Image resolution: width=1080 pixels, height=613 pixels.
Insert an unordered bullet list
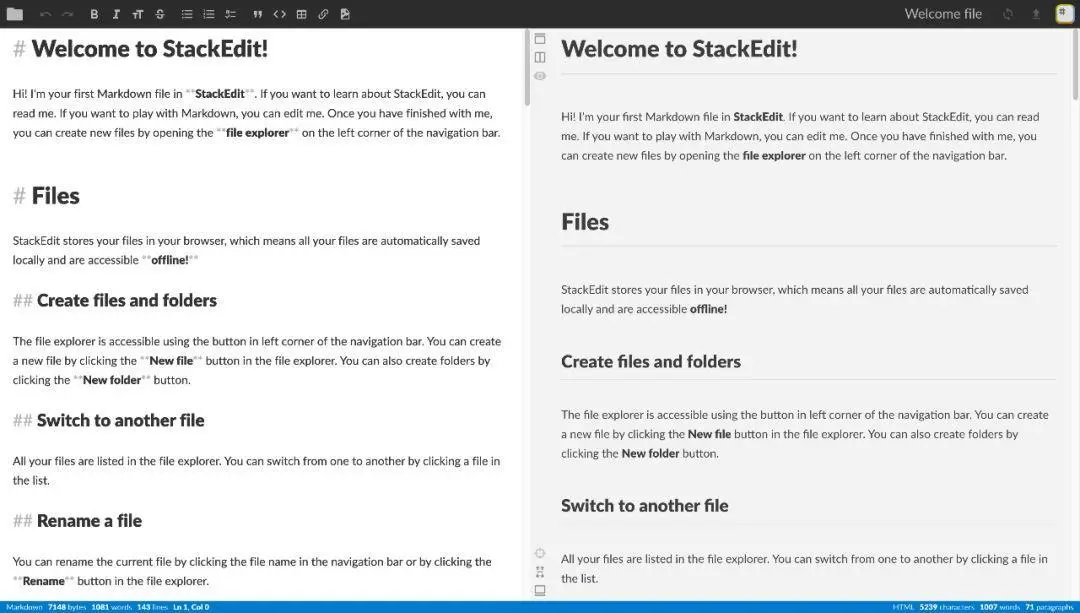[x=187, y=14]
